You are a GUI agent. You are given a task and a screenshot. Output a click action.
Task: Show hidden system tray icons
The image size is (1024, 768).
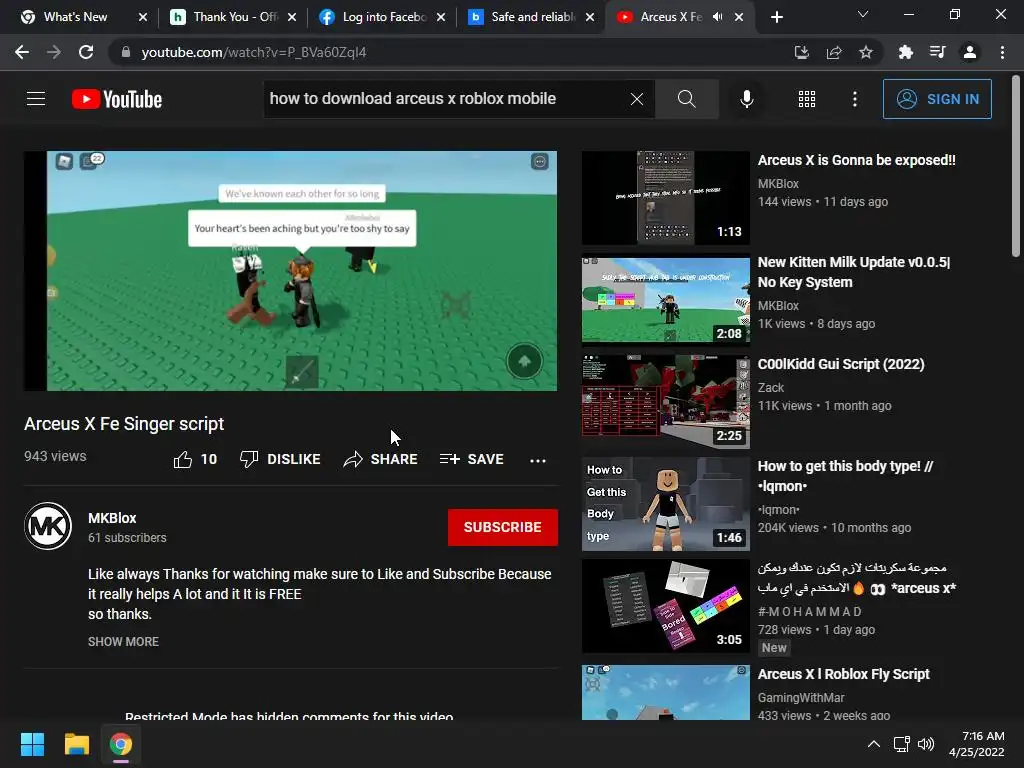point(874,744)
